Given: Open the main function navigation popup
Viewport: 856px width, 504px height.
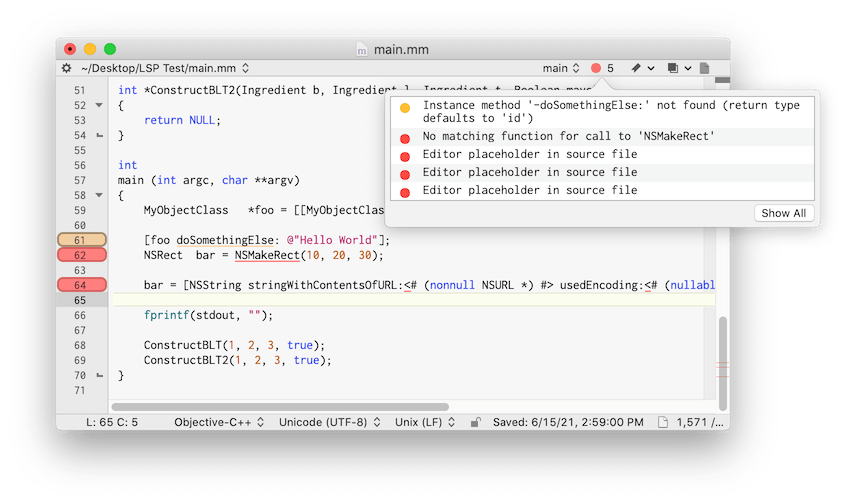Looking at the screenshot, I should pyautogui.click(x=560, y=68).
